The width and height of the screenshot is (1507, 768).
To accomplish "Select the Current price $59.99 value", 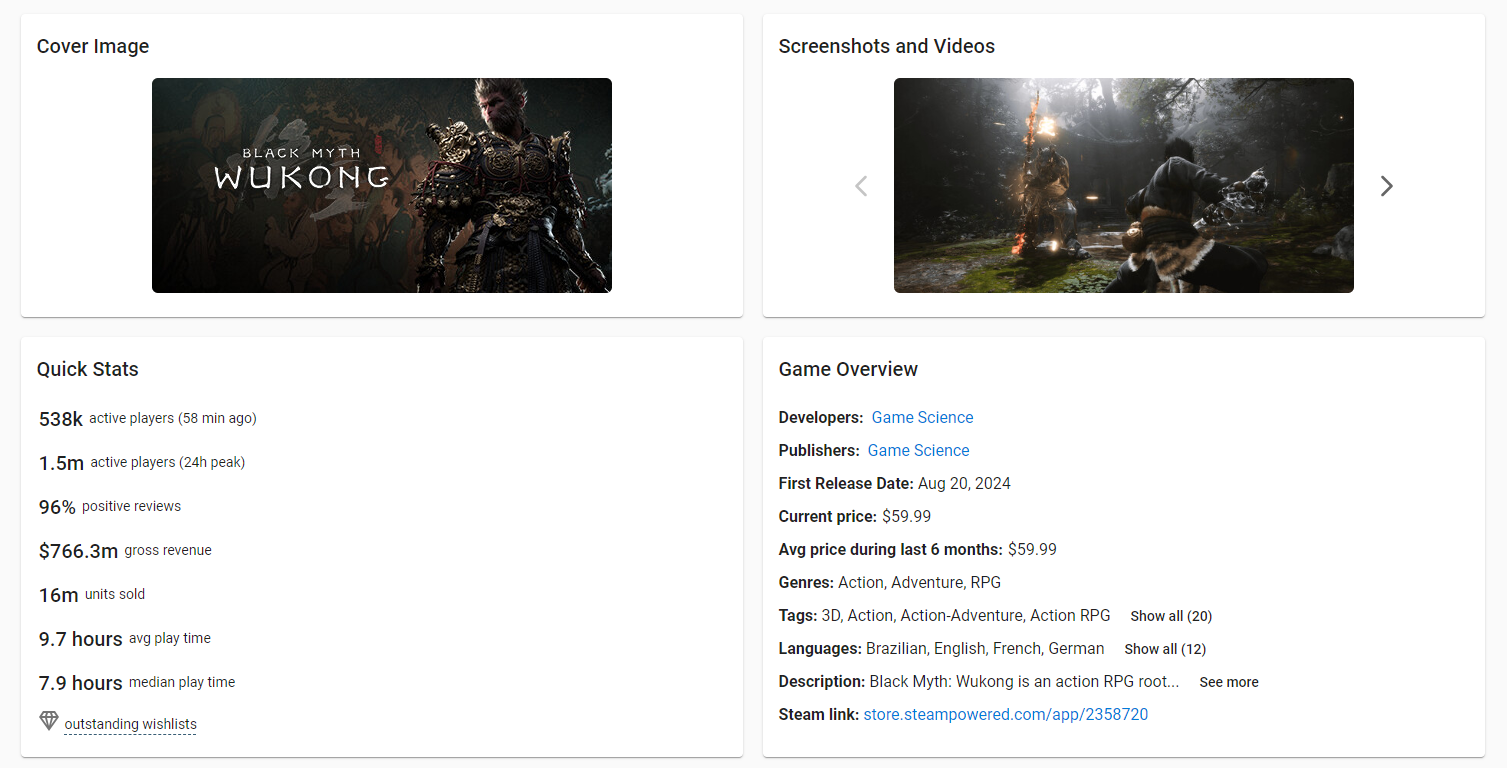I will [x=906, y=517].
